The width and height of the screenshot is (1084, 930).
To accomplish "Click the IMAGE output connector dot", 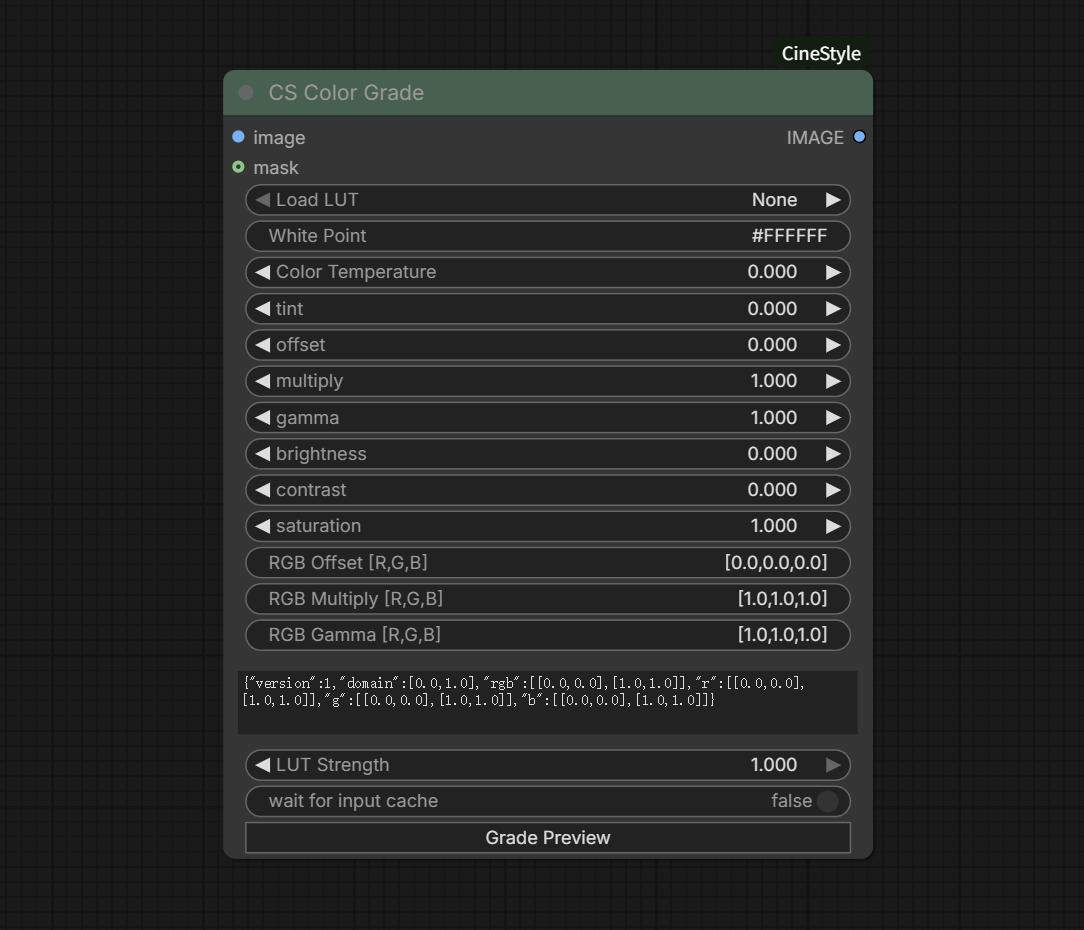I will pyautogui.click(x=859, y=137).
